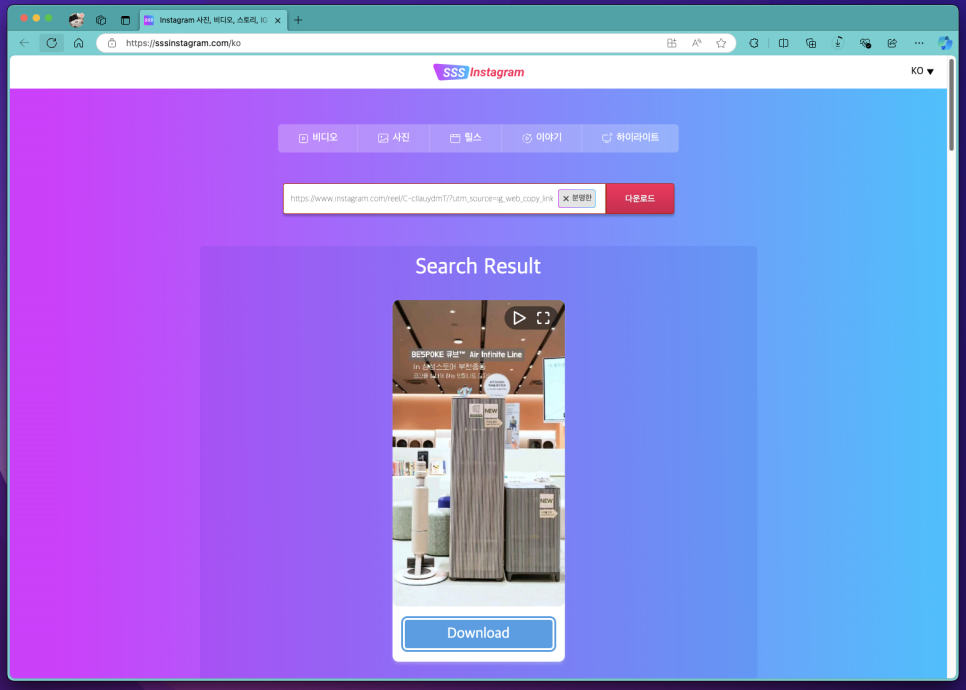Open the Copilot sidebar
Image resolution: width=966 pixels, height=690 pixels.
pos(945,43)
